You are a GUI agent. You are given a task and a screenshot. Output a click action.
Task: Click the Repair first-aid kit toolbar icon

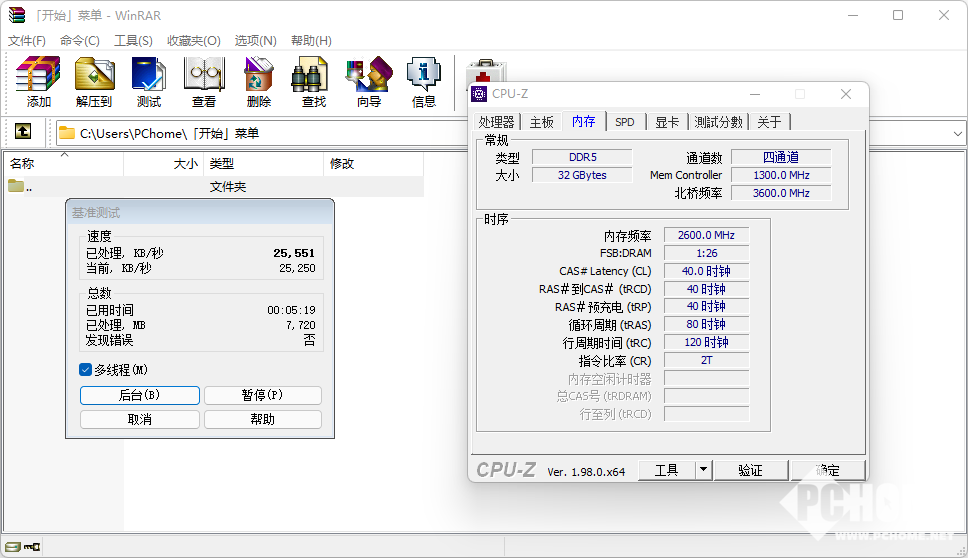point(485,70)
